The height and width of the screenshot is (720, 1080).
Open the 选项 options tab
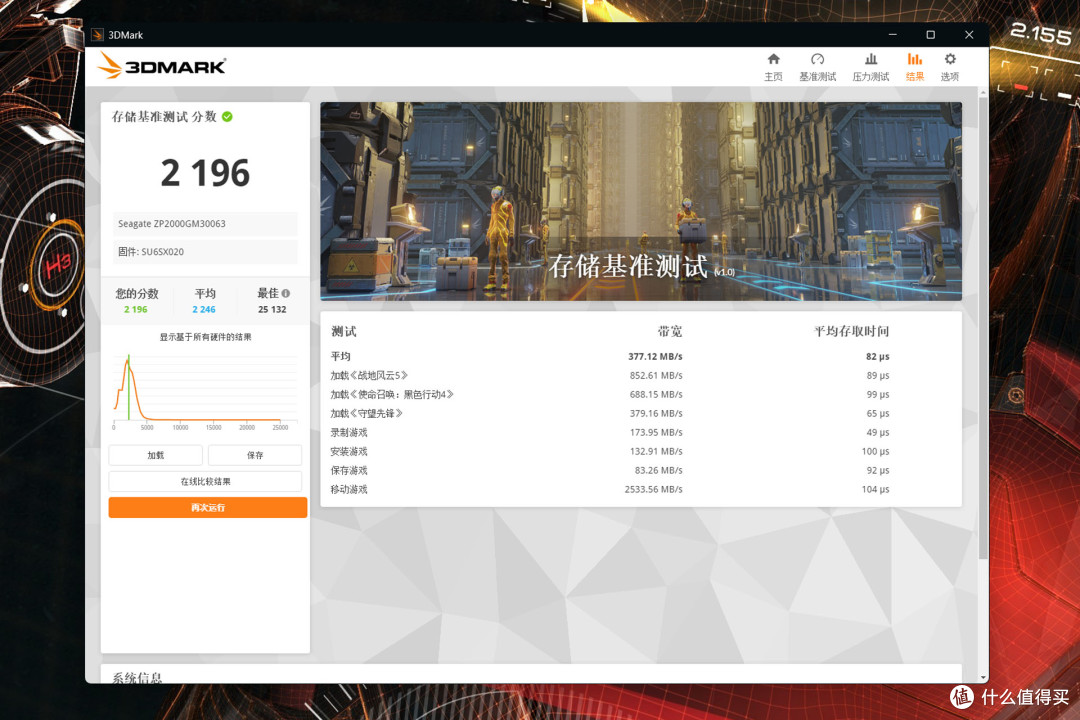[x=950, y=67]
